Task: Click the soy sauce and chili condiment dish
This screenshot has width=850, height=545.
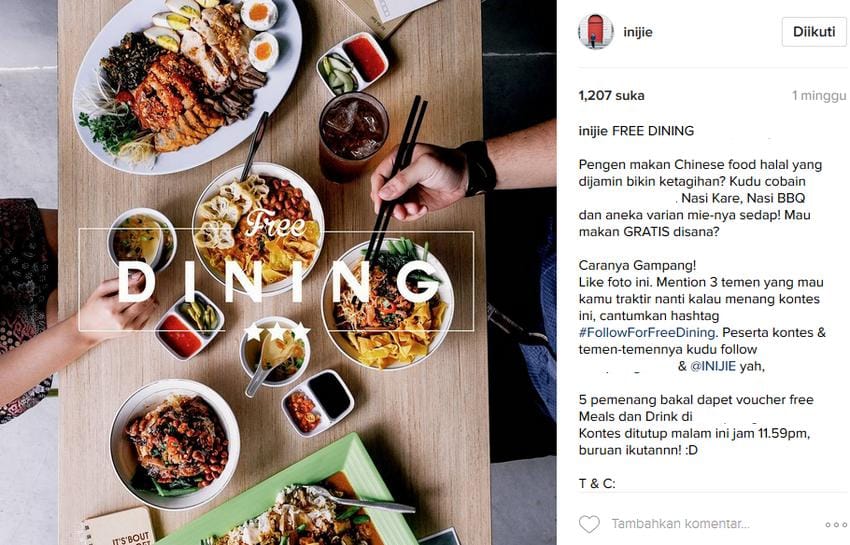Action: tap(318, 402)
